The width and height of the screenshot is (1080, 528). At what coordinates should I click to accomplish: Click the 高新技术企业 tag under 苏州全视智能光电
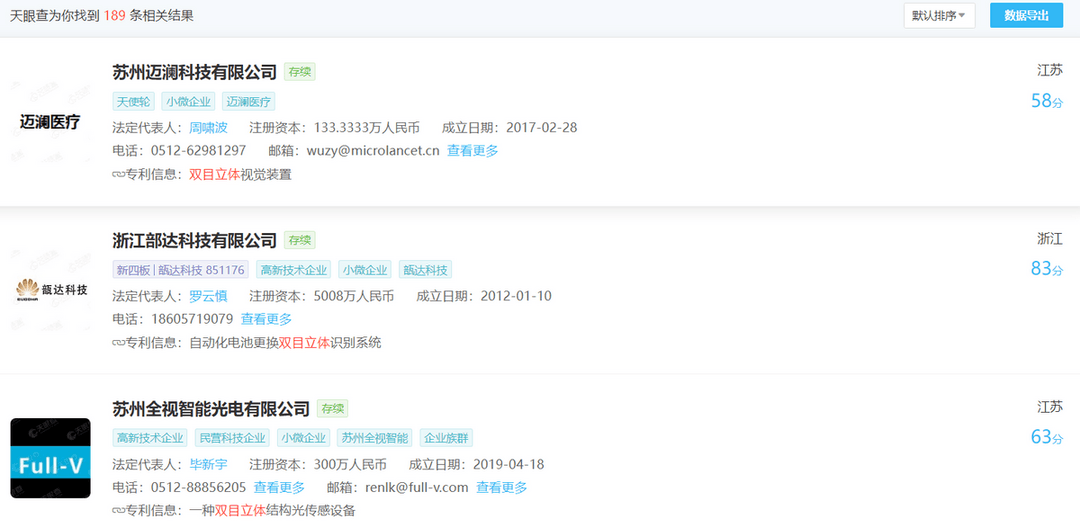150,438
